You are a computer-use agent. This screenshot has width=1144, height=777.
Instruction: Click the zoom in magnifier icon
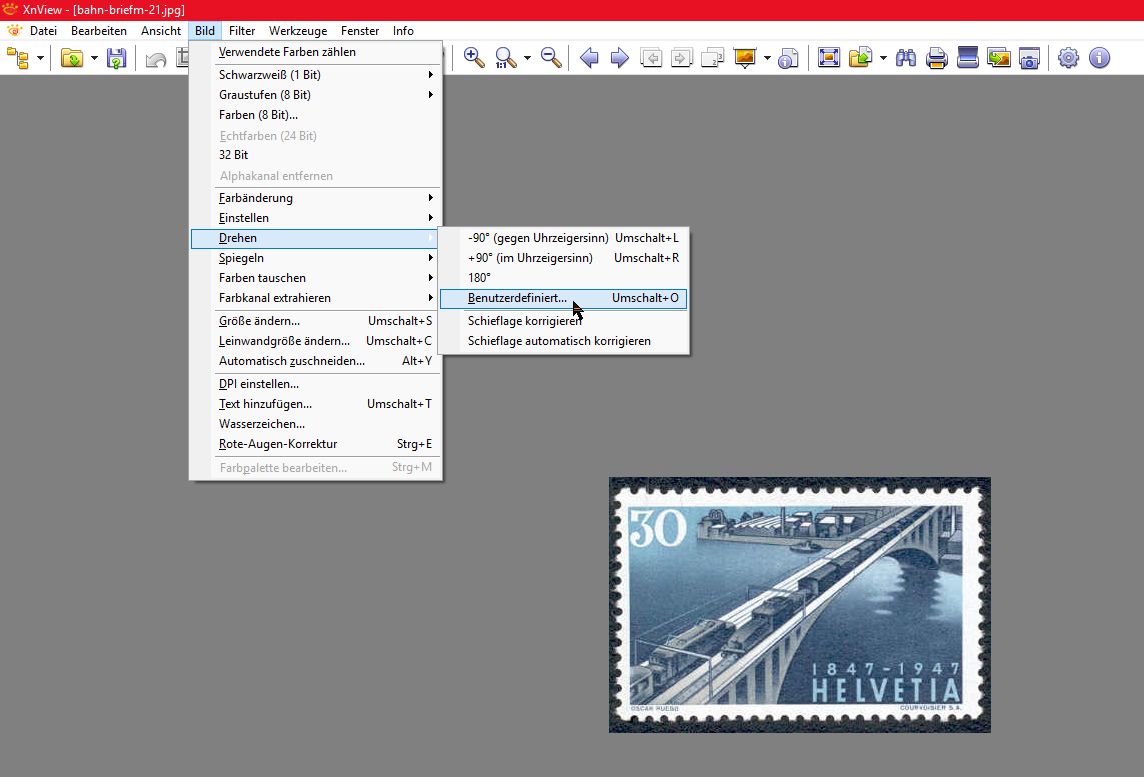coord(474,58)
